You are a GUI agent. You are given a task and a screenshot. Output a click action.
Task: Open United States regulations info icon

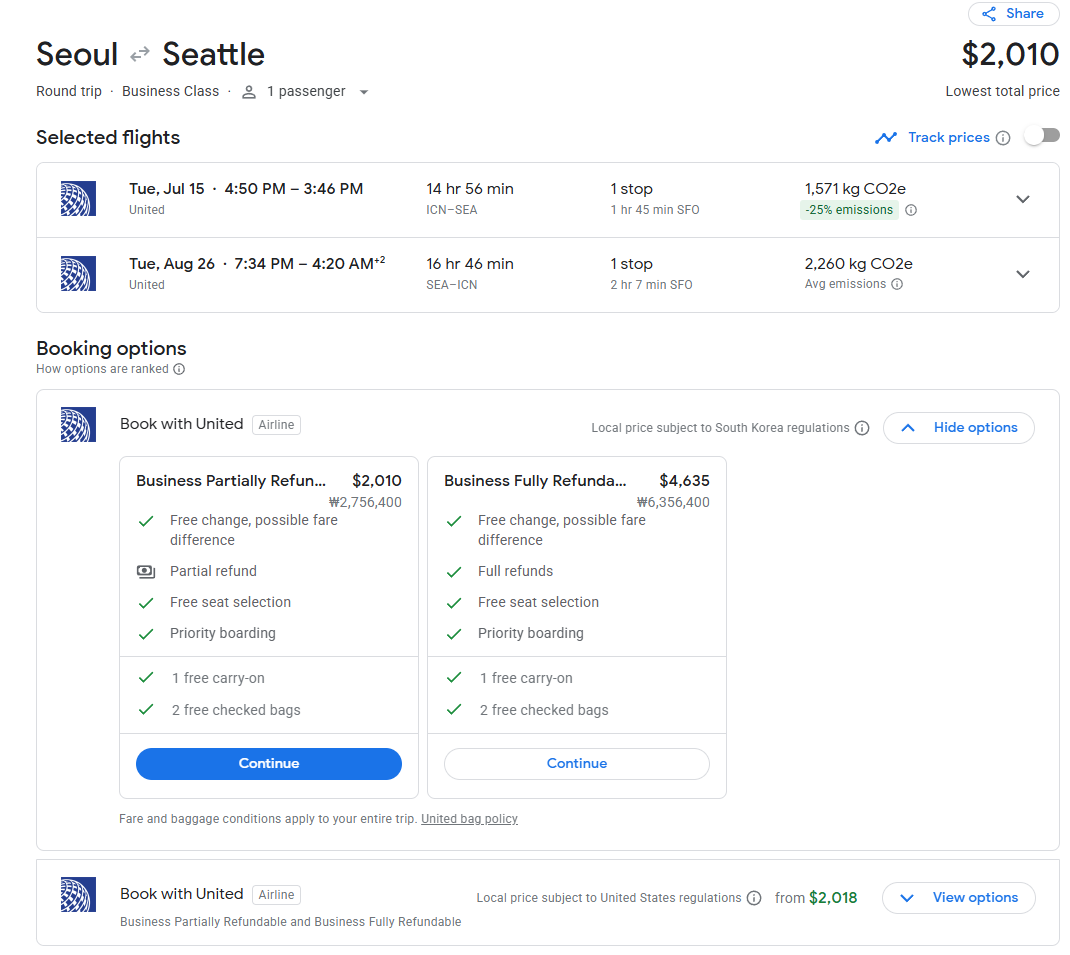(753, 898)
